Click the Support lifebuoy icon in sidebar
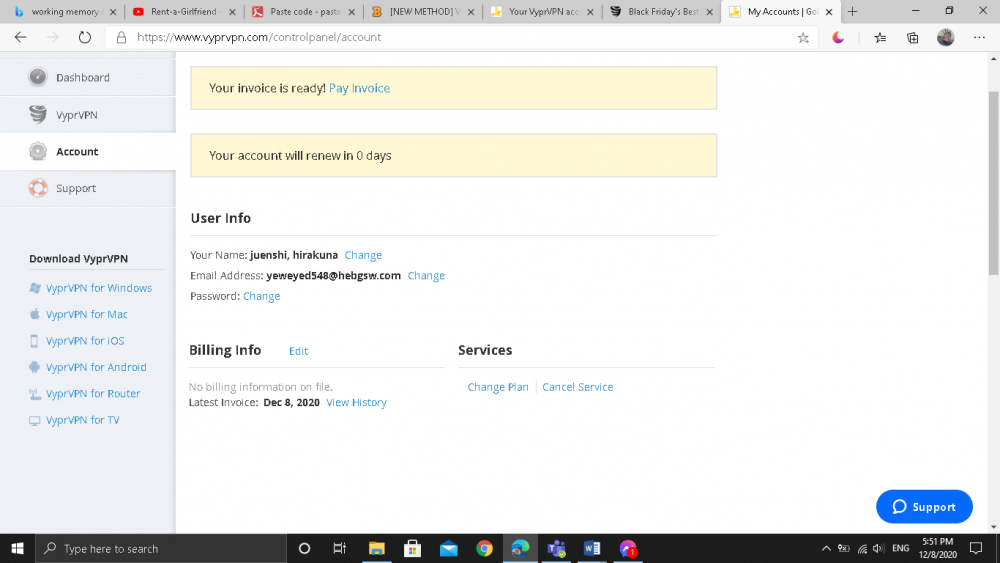The height and width of the screenshot is (563, 1000). click(38, 188)
